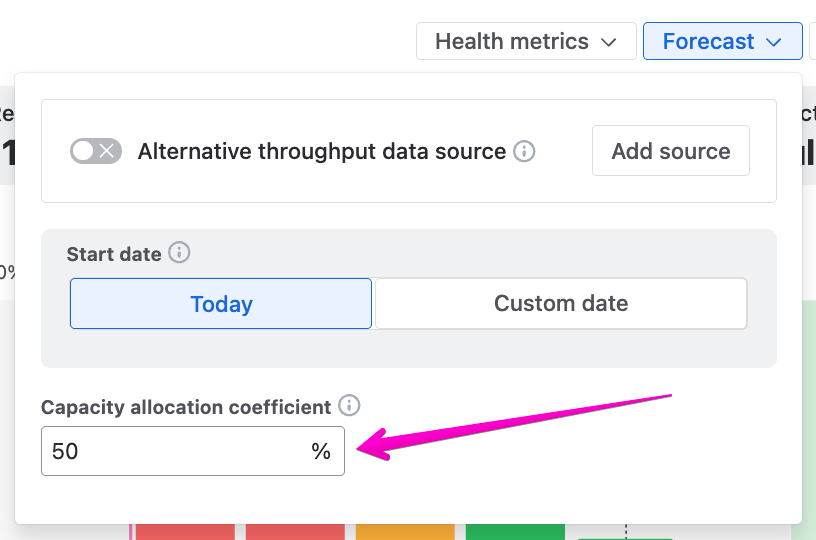Click the Add source button
The height and width of the screenshot is (540, 816).
pyautogui.click(x=671, y=151)
